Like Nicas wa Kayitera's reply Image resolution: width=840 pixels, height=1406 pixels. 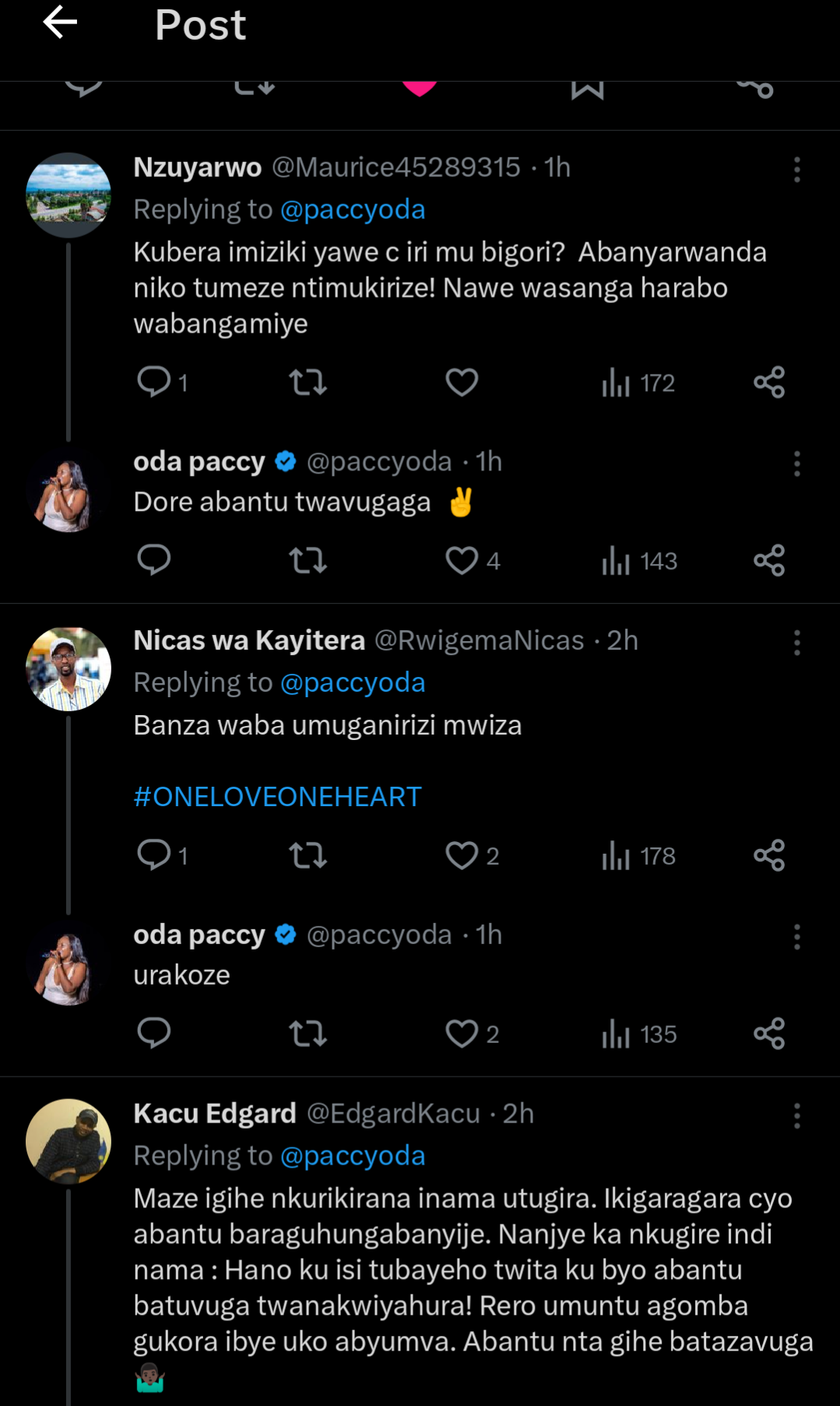pyautogui.click(x=462, y=855)
